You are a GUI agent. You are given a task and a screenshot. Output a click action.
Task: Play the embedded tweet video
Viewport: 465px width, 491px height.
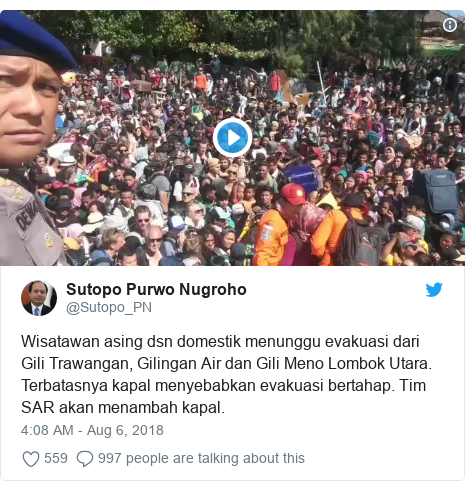click(x=232, y=138)
